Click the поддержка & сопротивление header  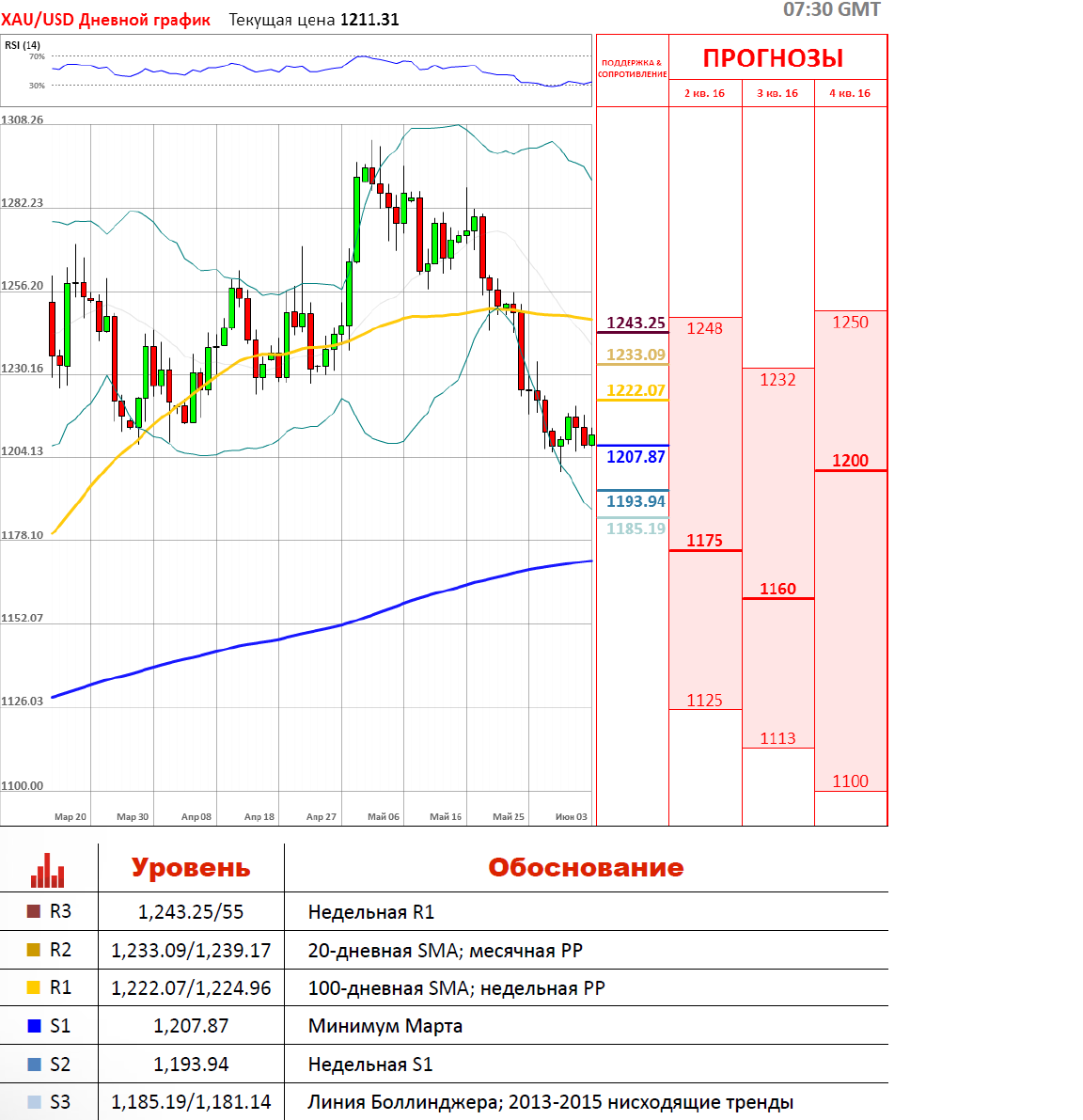[x=633, y=69]
